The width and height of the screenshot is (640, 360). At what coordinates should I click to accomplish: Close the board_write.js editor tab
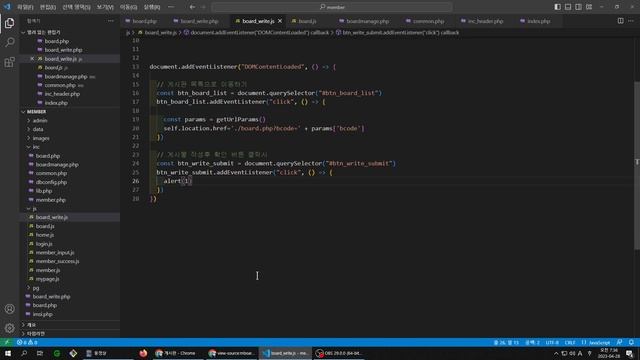pyautogui.click(x=280, y=21)
